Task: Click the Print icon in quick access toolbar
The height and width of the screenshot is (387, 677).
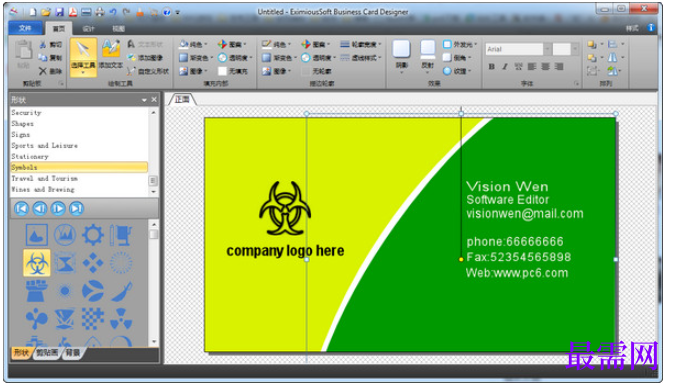Action: (x=99, y=12)
